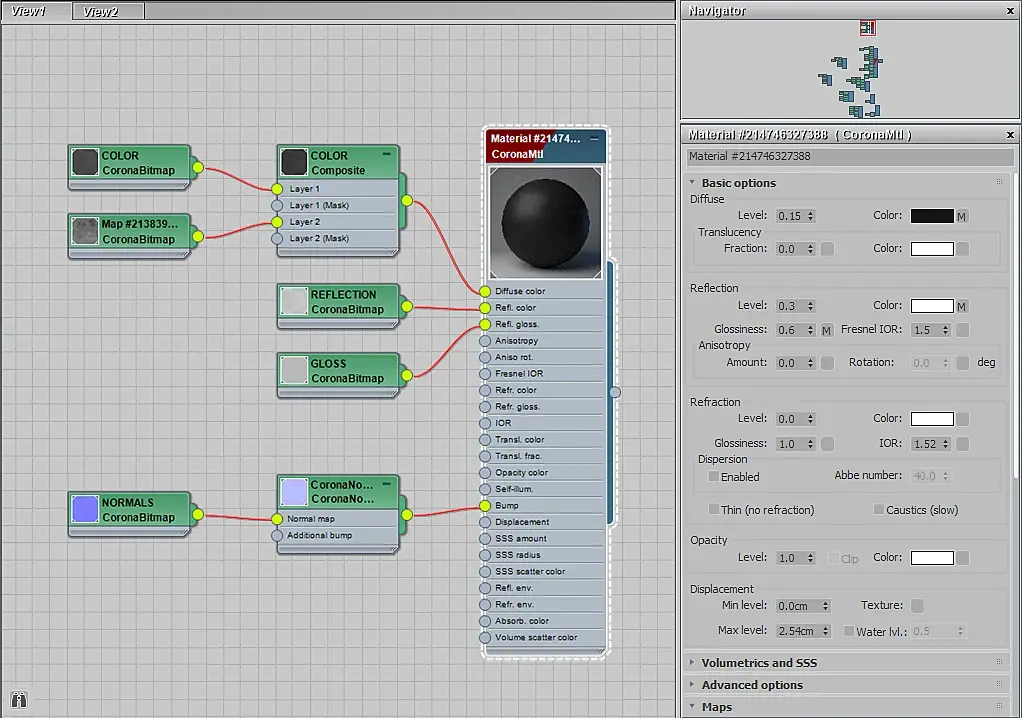The image size is (1022, 718).
Task: Collapse the COLOR Composite node
Action: tap(387, 155)
